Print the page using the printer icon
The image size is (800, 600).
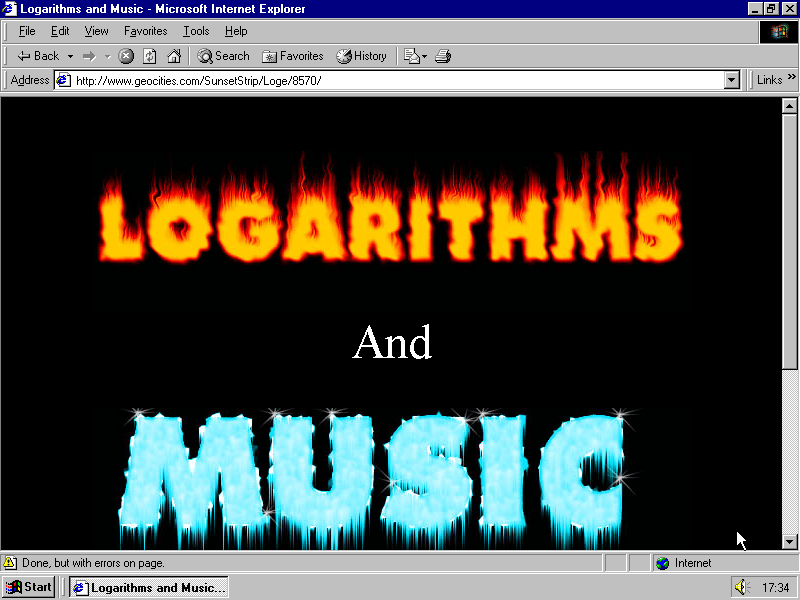coord(443,56)
